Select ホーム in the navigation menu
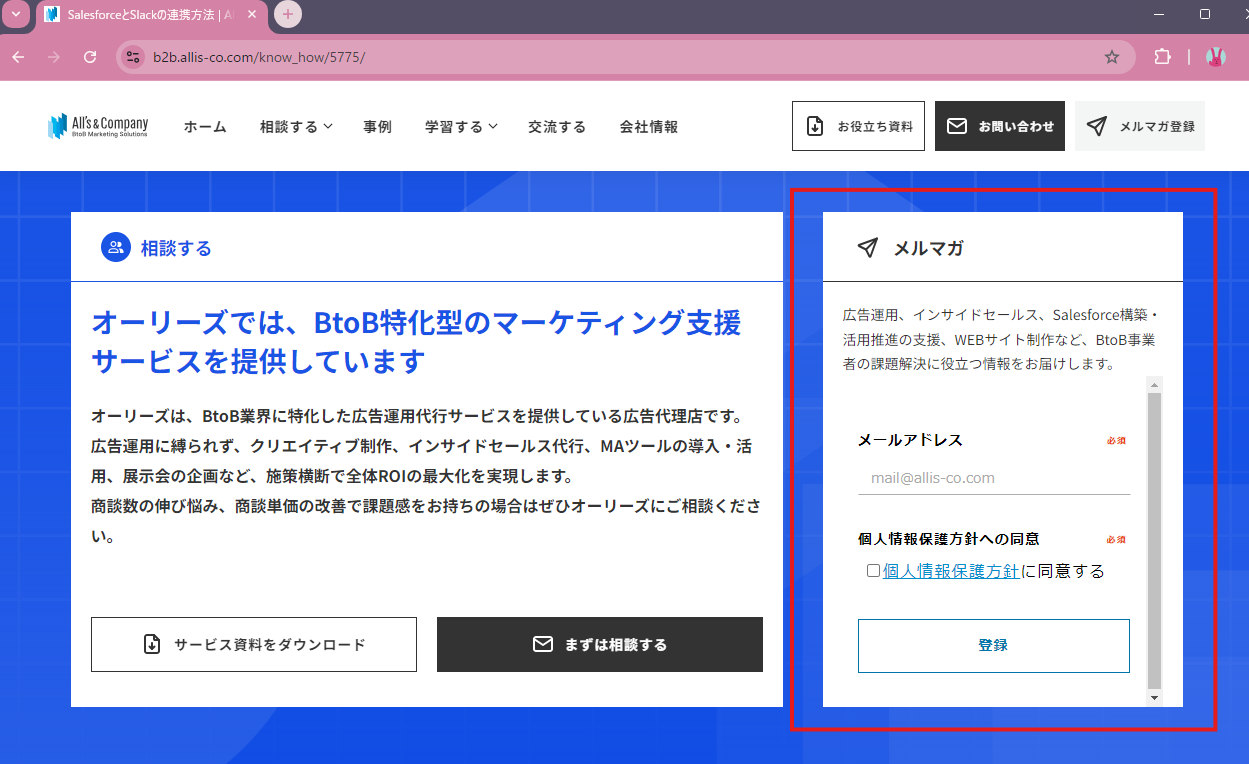This screenshot has height=764, width=1249. pos(204,126)
